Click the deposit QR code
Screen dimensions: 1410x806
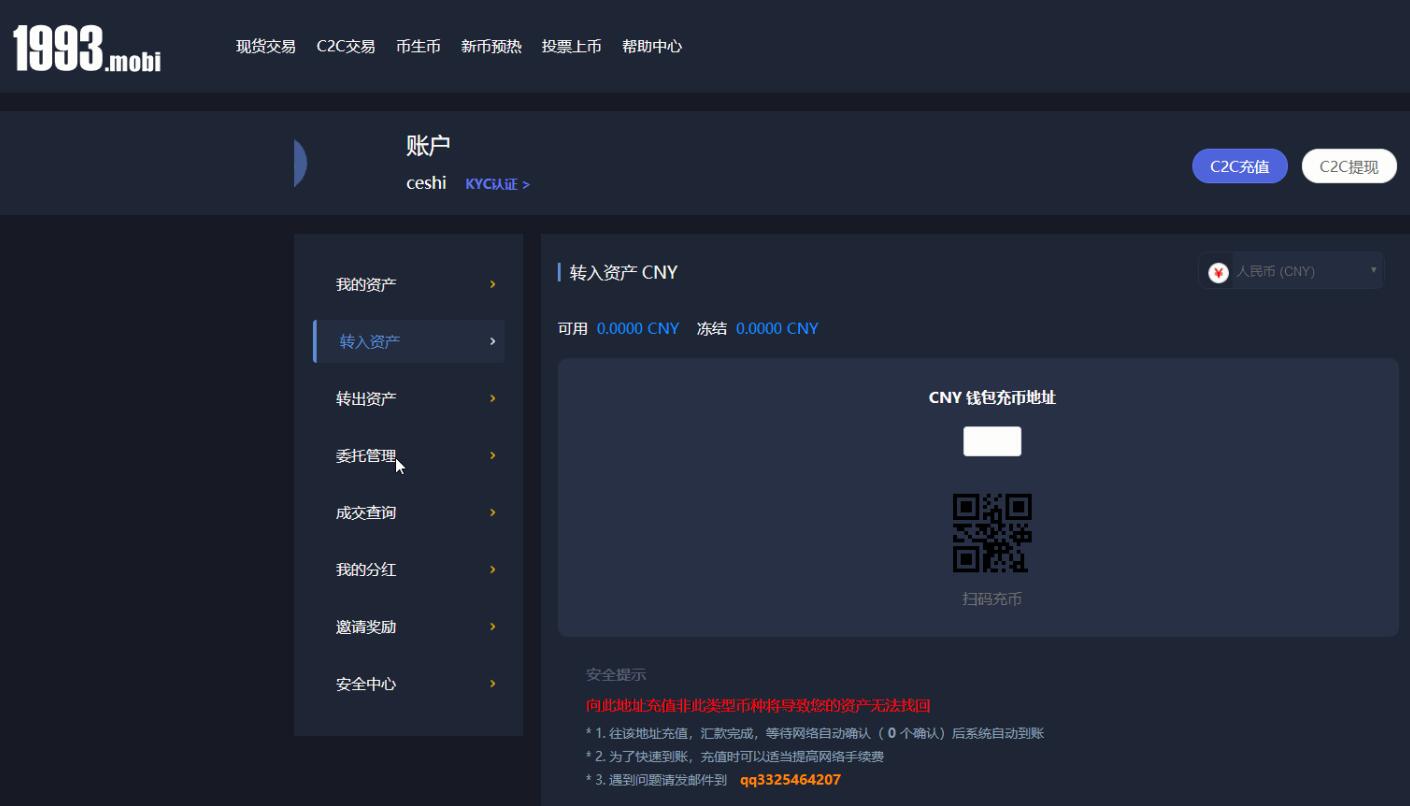(x=992, y=533)
